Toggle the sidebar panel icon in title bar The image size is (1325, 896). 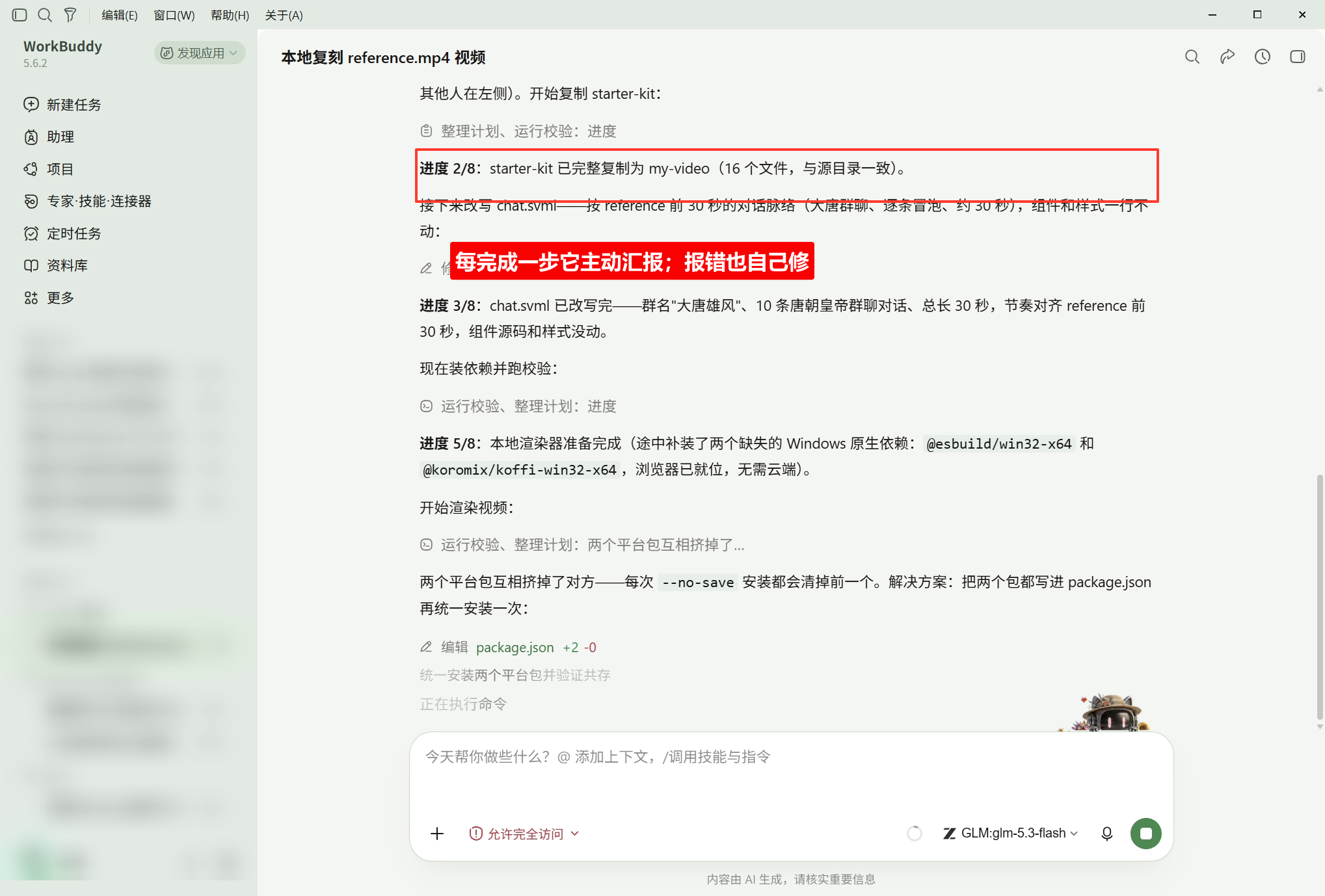coord(20,15)
